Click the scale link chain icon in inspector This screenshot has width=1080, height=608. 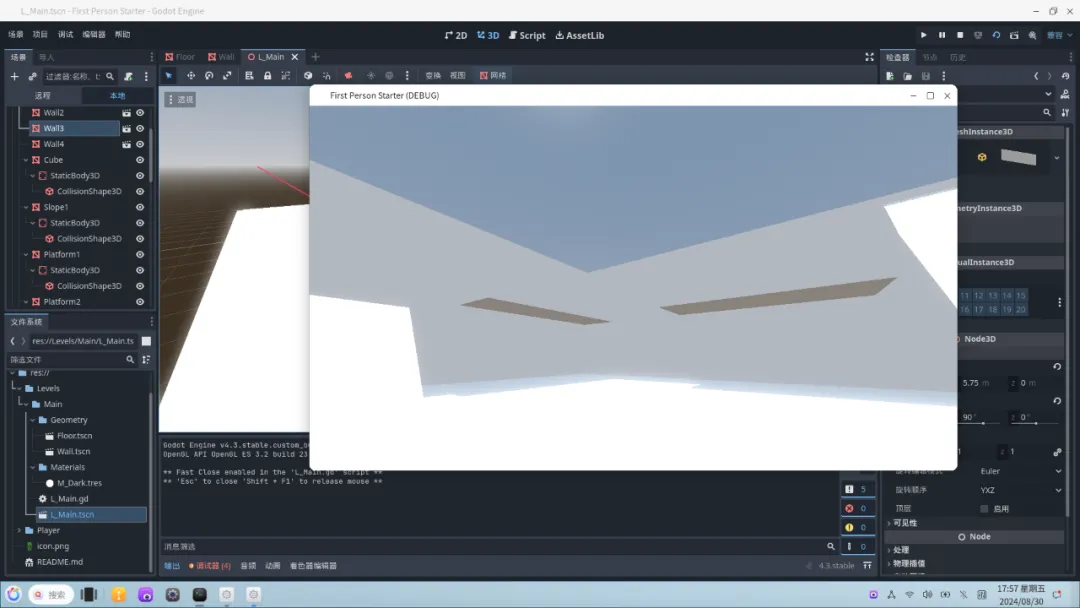[1057, 452]
